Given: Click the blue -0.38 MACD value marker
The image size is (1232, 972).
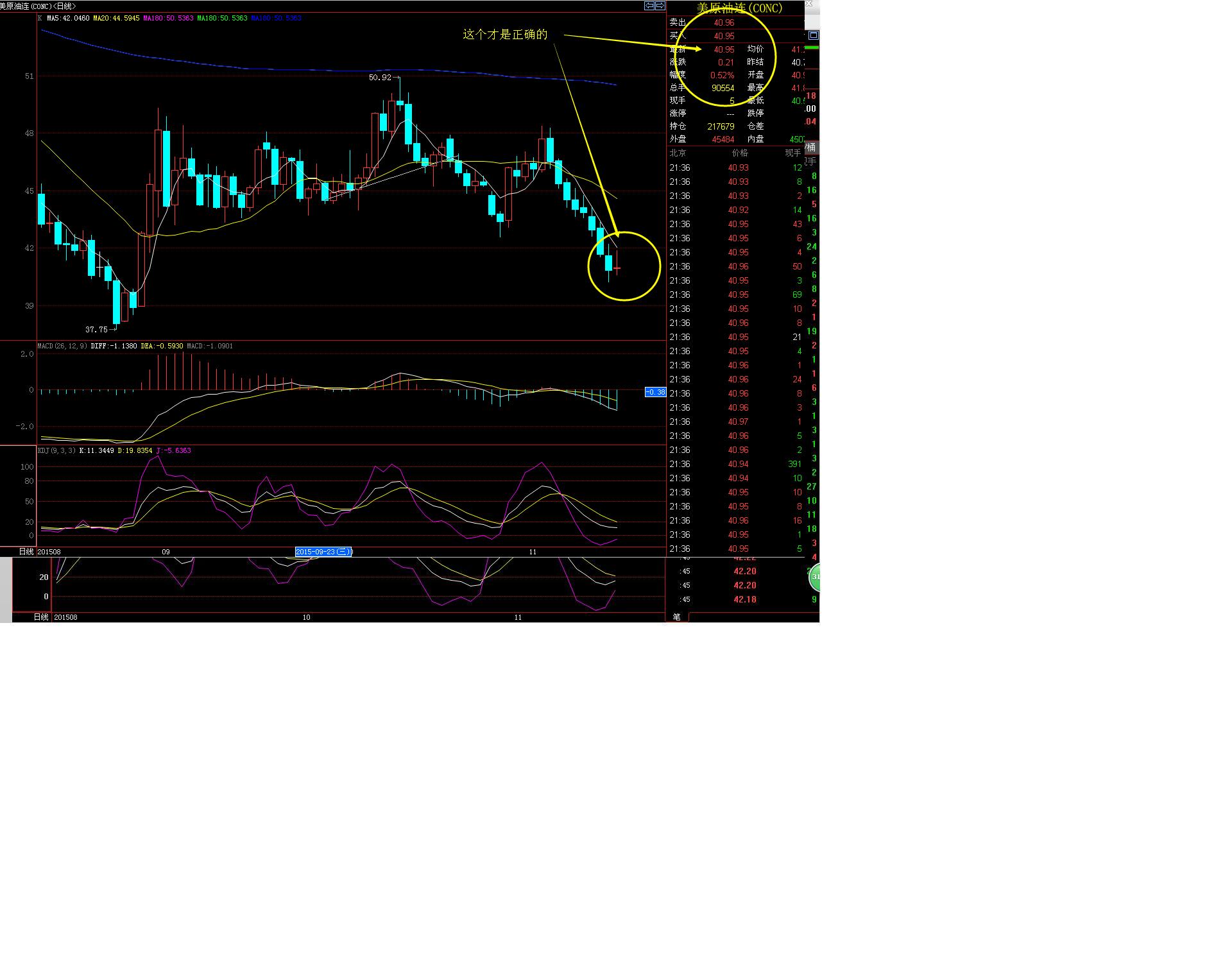Looking at the screenshot, I should click(x=655, y=392).
